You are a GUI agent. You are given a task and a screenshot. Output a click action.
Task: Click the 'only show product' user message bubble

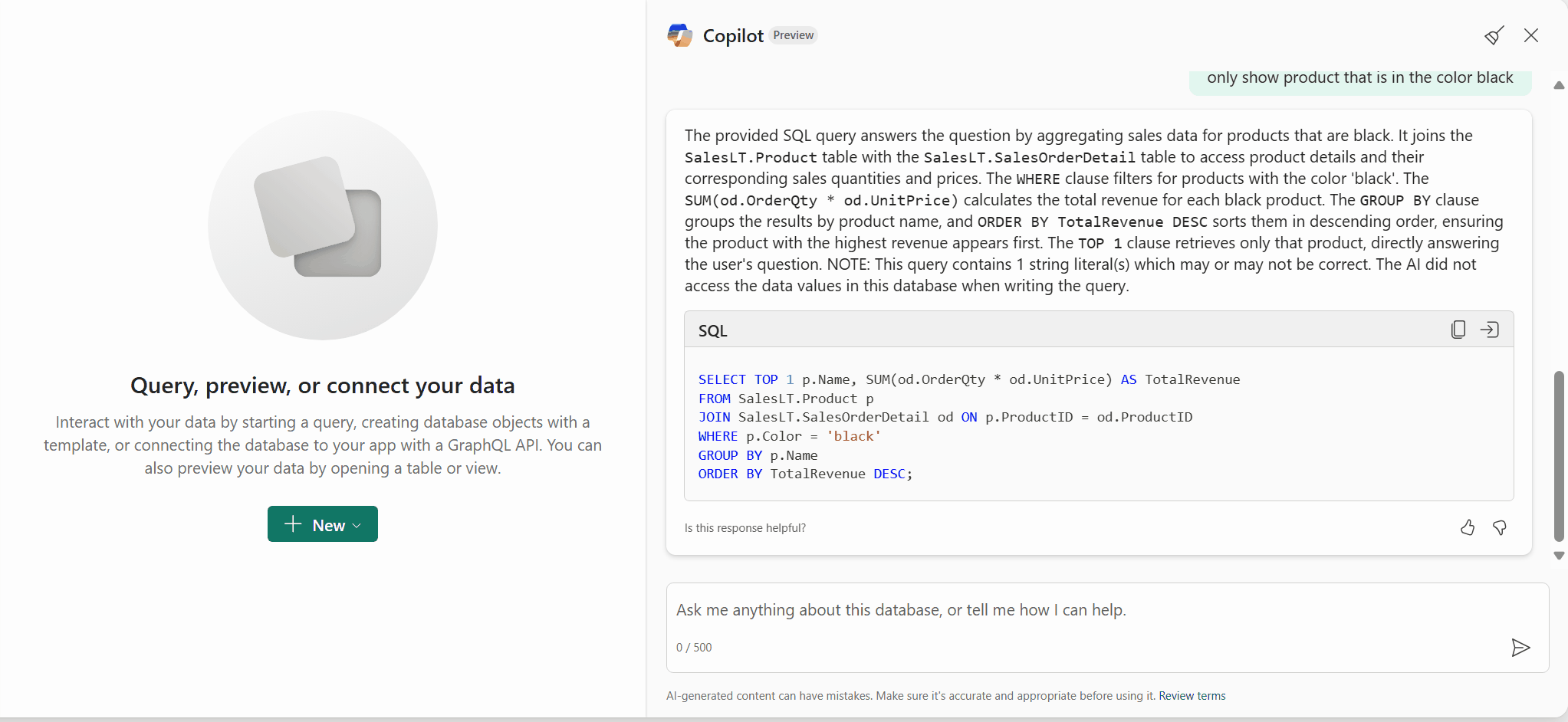1360,78
